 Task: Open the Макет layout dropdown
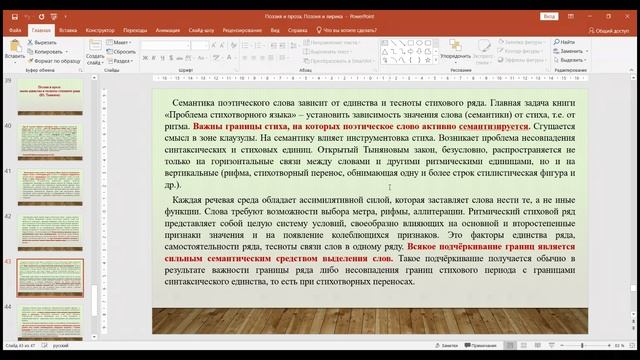point(119,42)
